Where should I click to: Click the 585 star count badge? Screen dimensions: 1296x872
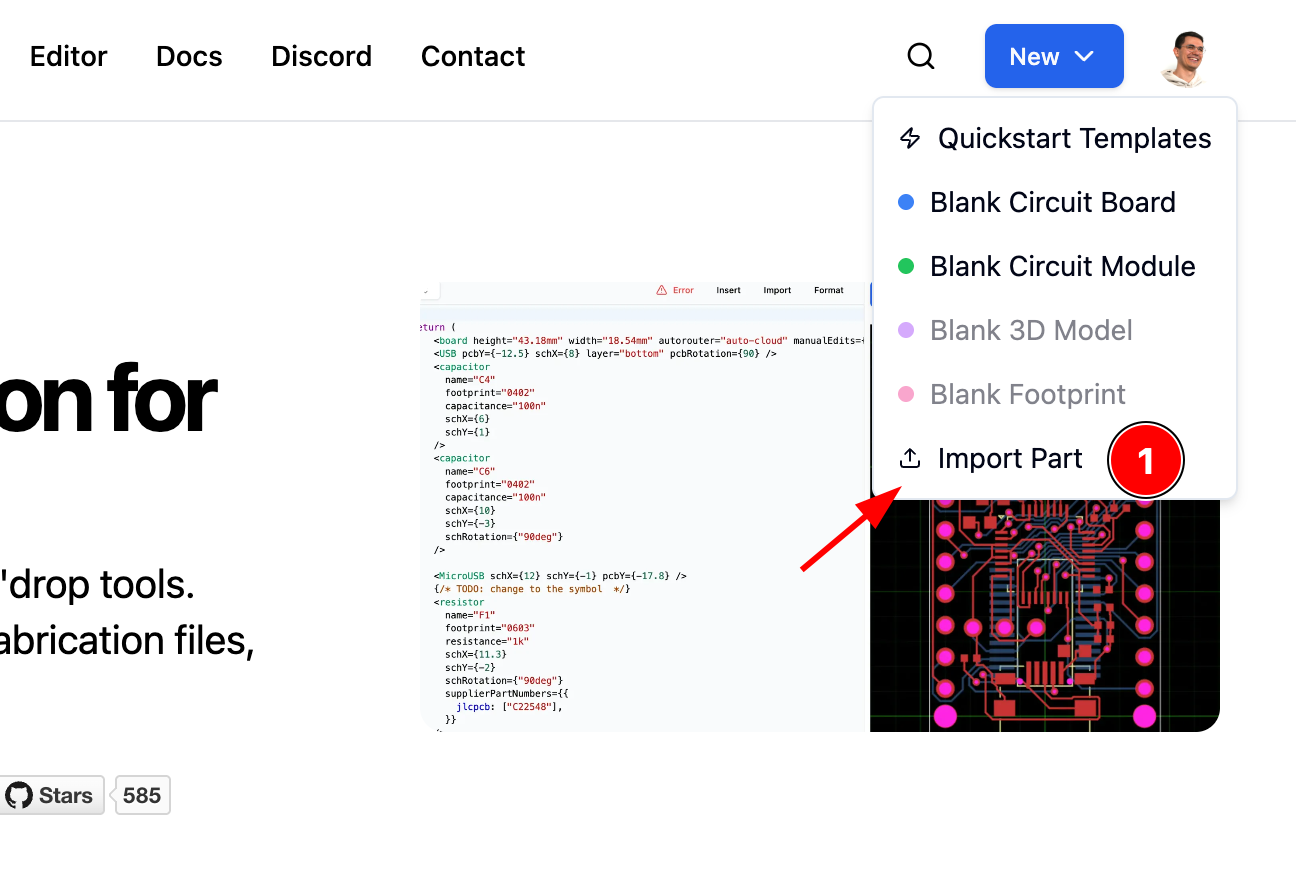[142, 796]
